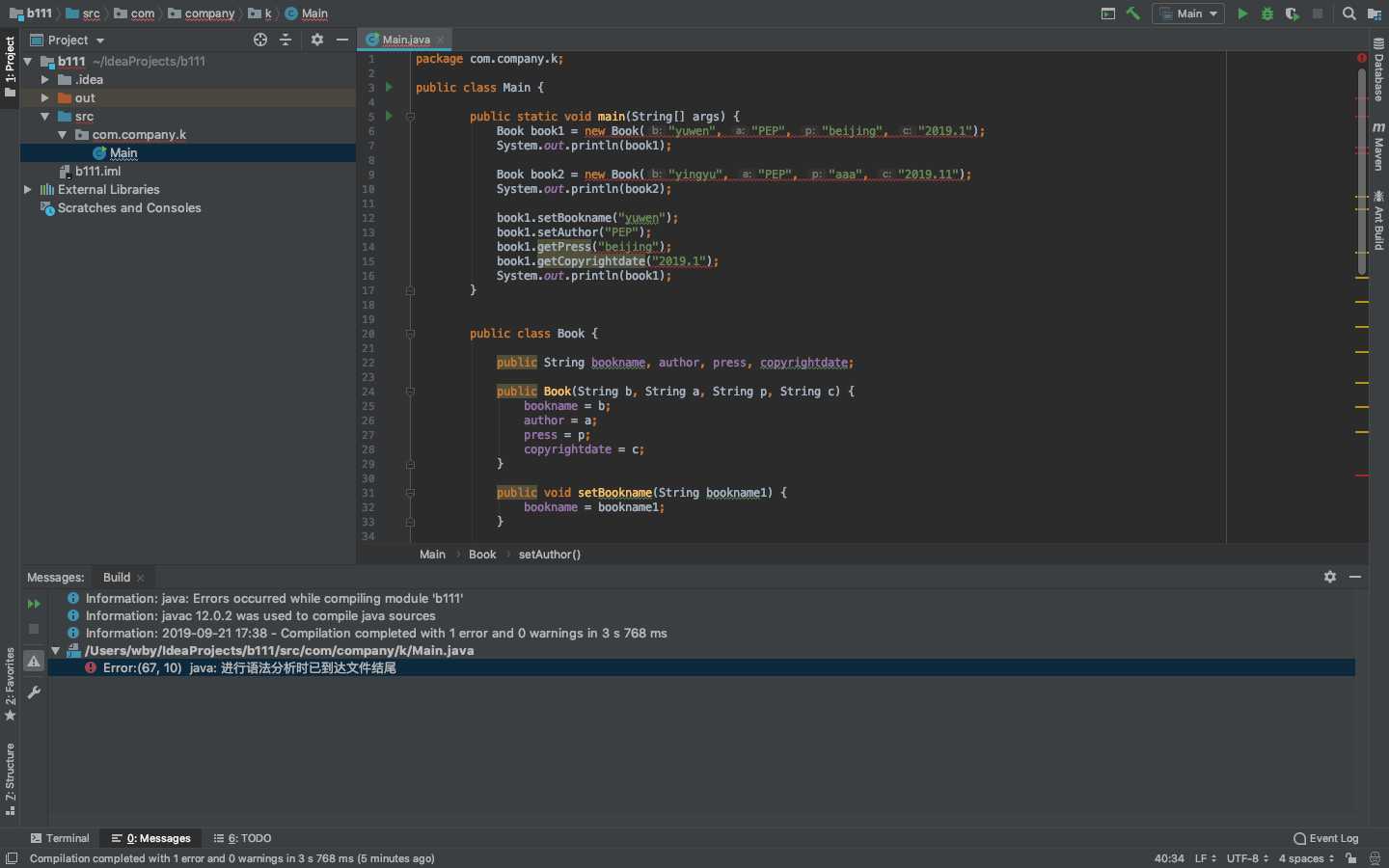This screenshot has height=868, width=1389.
Task: Collapse the com.company.k package
Action: (x=63, y=134)
